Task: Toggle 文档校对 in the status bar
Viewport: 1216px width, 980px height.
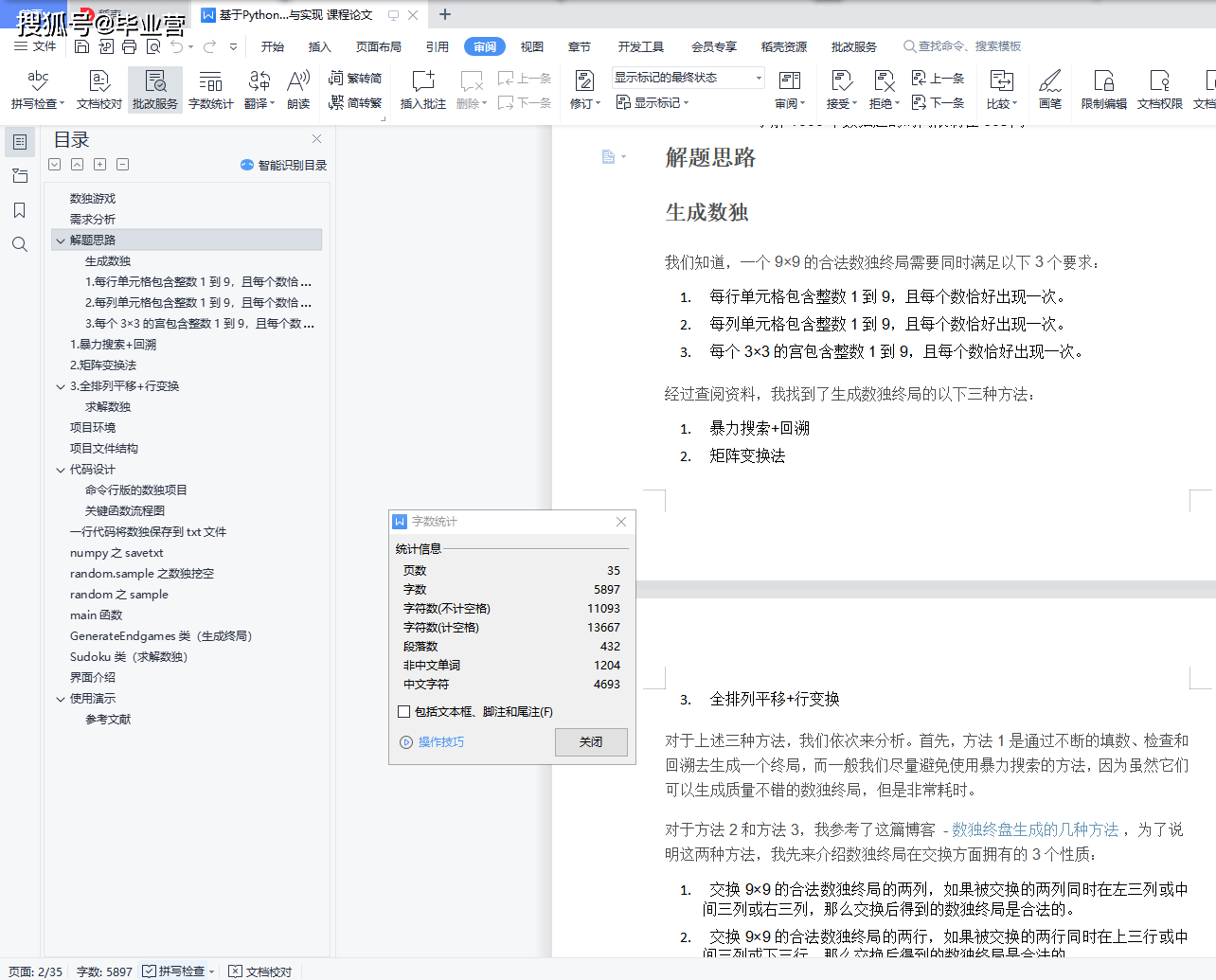Action: [x=260, y=971]
